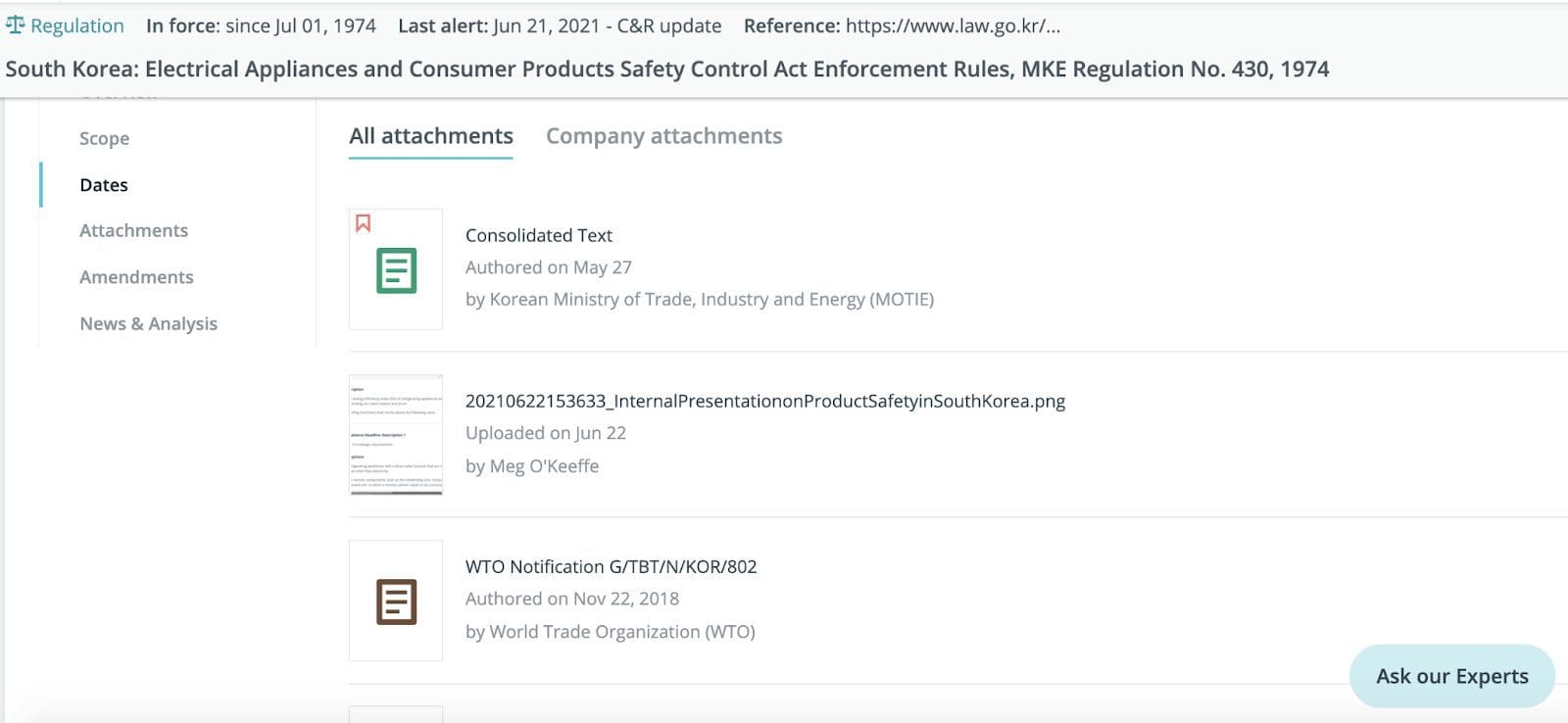Open the law.go.kr reference link
The height and width of the screenshot is (723, 1568).
point(953,25)
